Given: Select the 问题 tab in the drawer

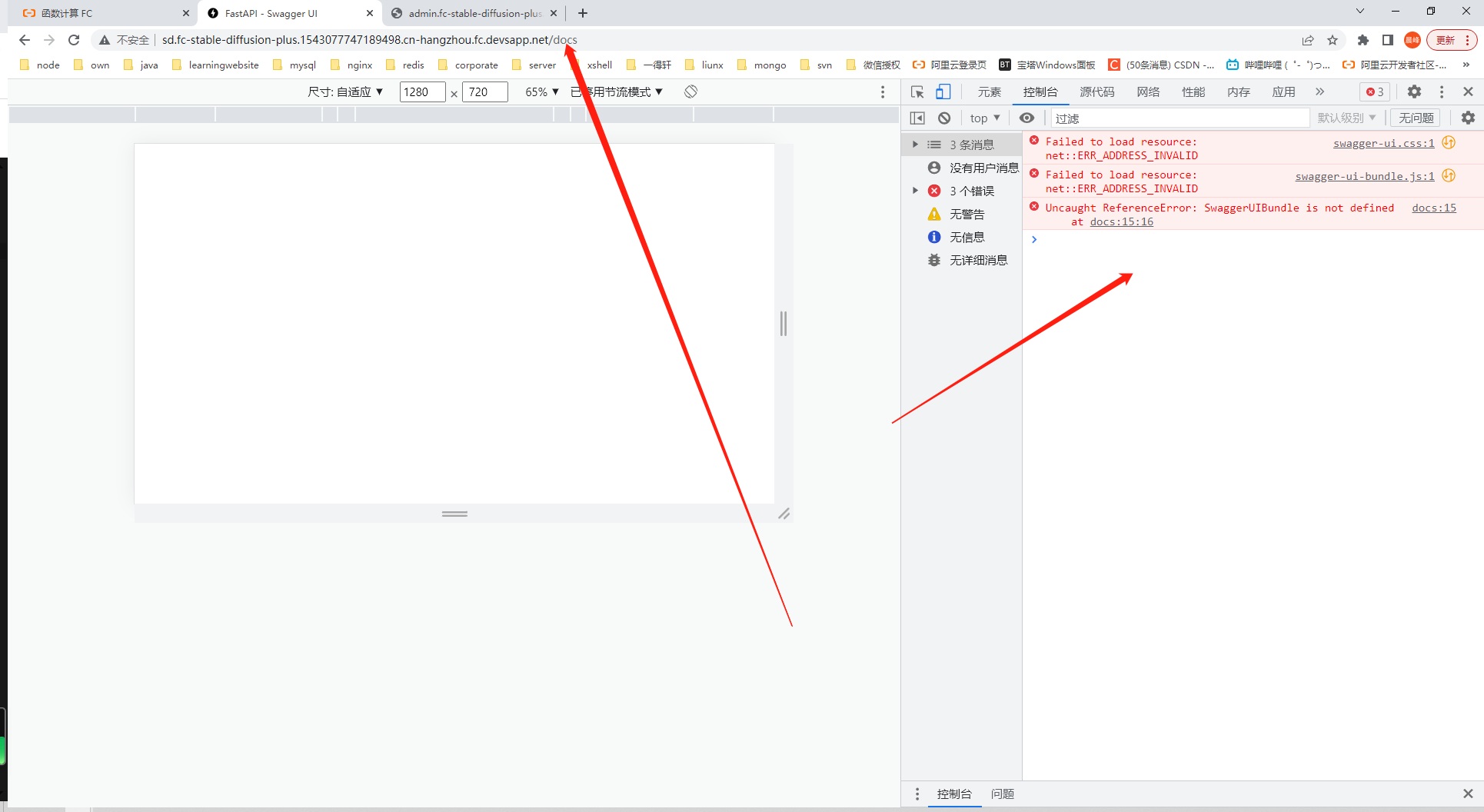Looking at the screenshot, I should [x=1002, y=794].
